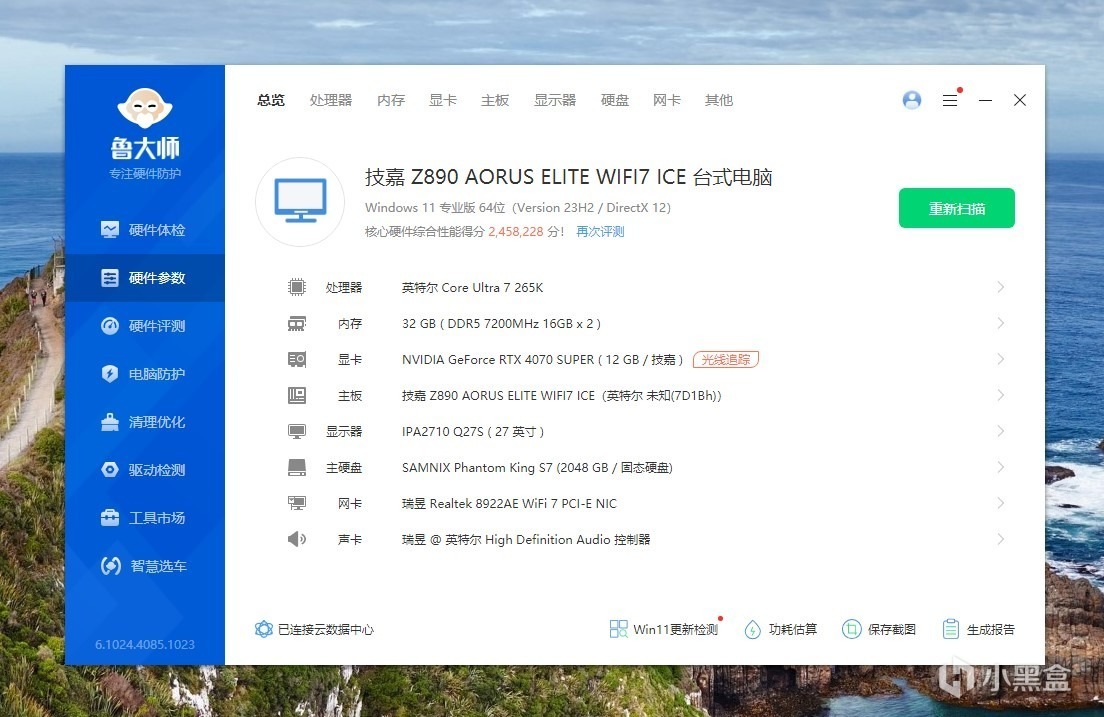Click the green 重新扫描 button
Viewport: 1104px width, 717px height.
pyautogui.click(x=957, y=208)
